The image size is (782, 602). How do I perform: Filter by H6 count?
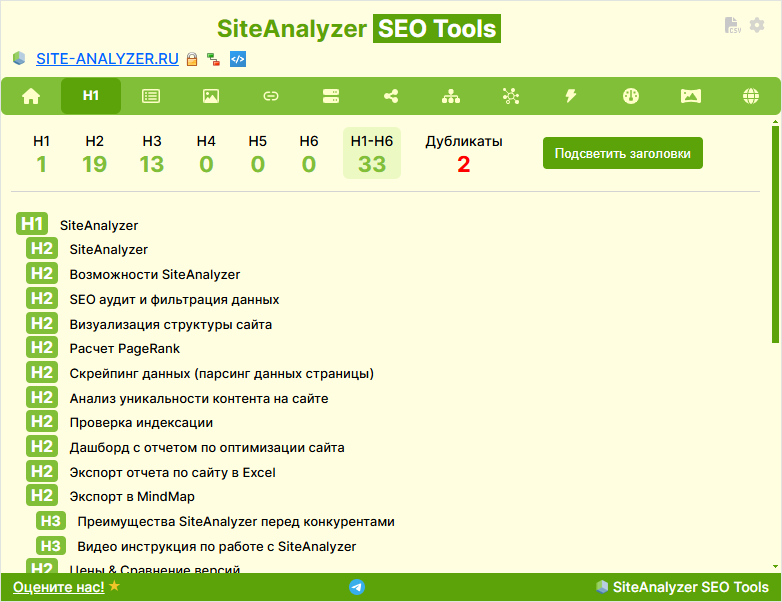tap(309, 154)
